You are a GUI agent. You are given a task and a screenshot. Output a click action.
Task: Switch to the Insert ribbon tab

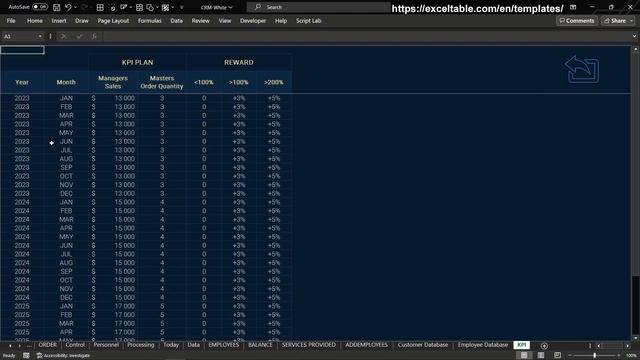(x=59, y=21)
